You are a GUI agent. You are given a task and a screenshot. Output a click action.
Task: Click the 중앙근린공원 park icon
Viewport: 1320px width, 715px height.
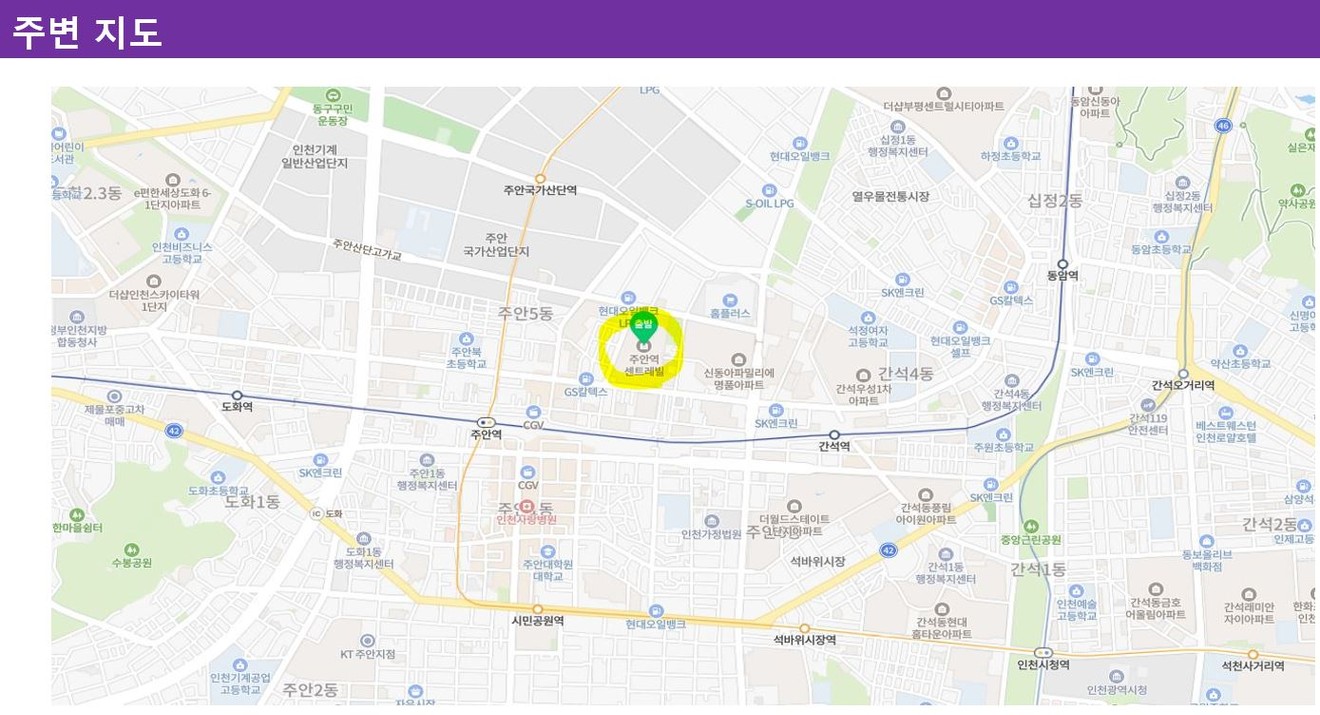point(1030,526)
